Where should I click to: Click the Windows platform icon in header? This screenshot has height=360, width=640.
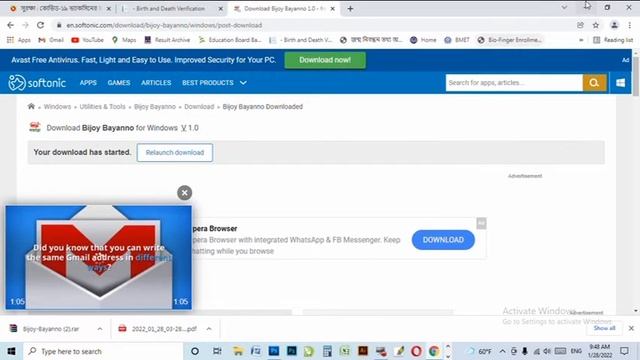pos(620,83)
